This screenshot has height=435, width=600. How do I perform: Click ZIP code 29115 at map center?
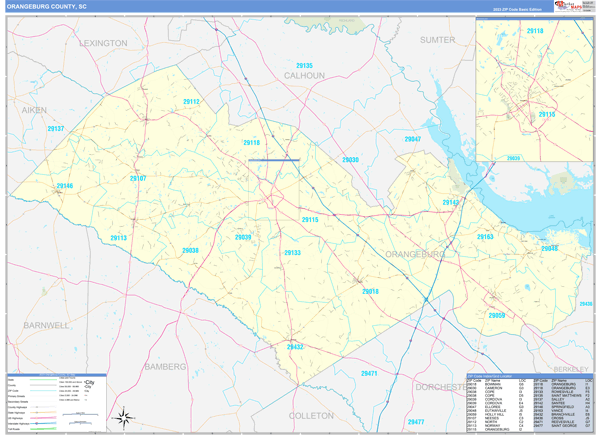point(309,219)
